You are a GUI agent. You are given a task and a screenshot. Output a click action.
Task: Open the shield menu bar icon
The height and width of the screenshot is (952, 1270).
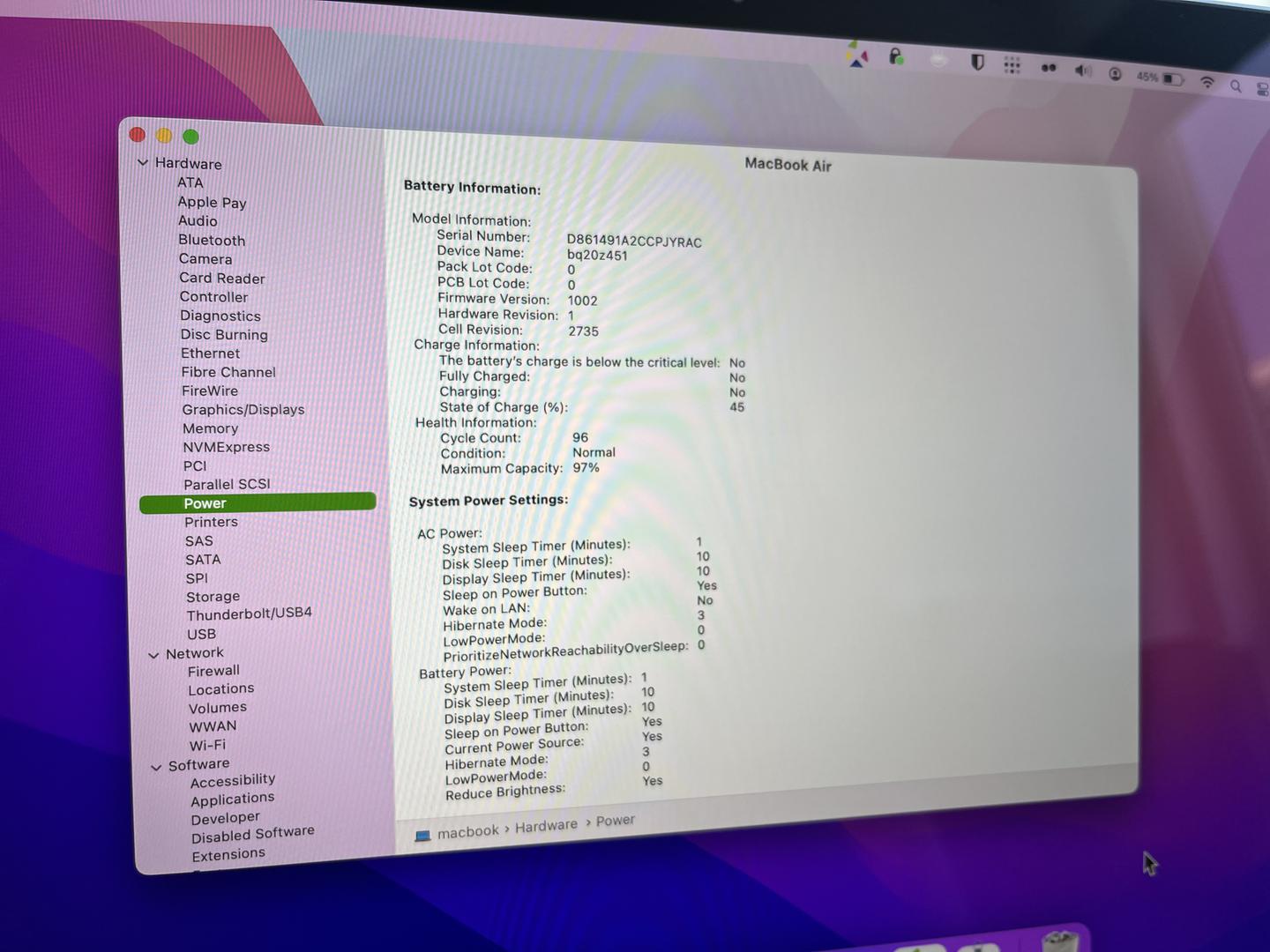[977, 62]
